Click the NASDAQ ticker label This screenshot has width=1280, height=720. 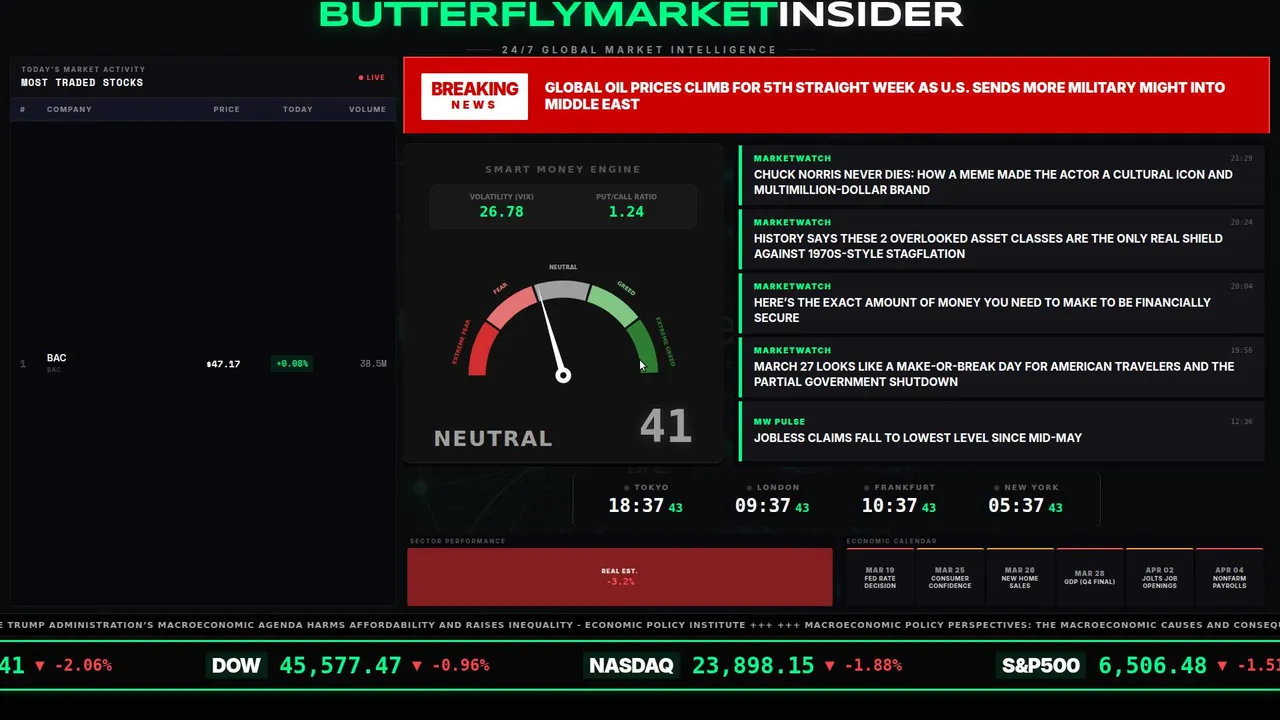coord(631,665)
